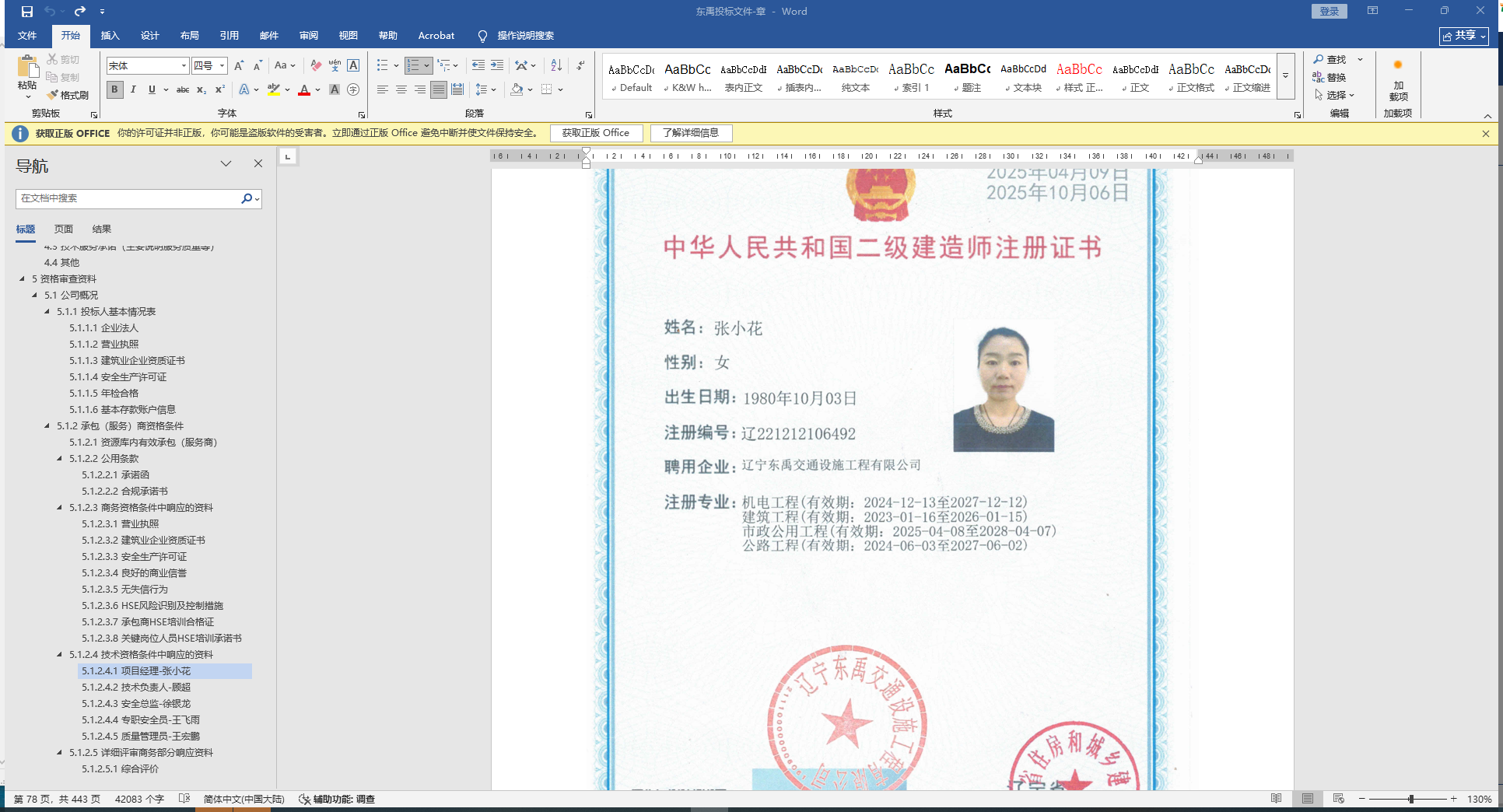1503x812 pixels.
Task: Open the 文件 (File) menu
Action: tap(27, 36)
